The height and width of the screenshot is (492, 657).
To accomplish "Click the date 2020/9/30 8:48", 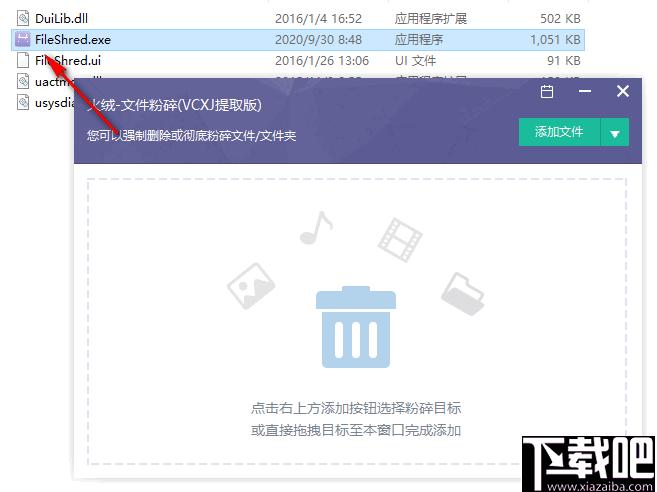I will [318, 39].
